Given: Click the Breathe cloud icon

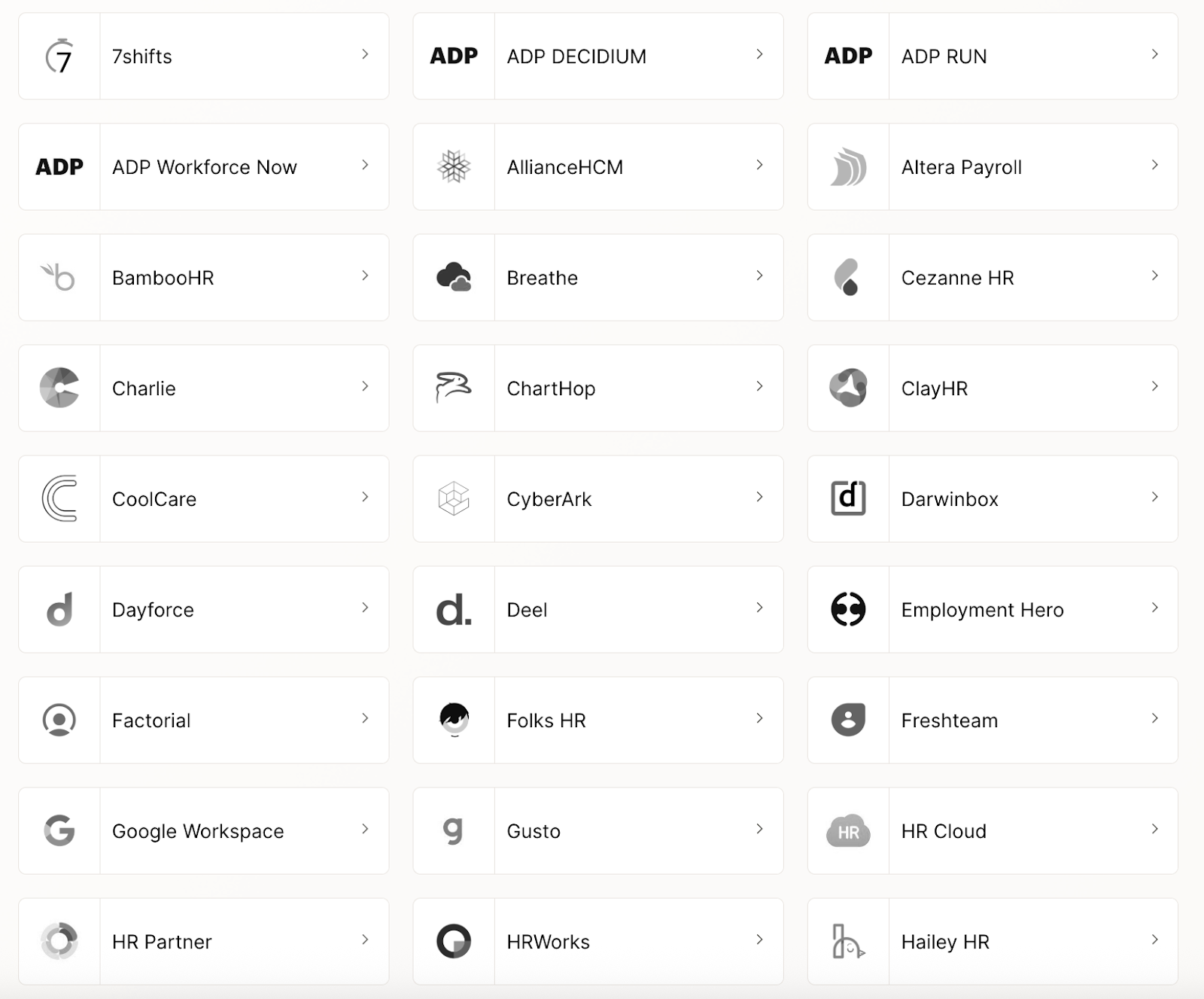Looking at the screenshot, I should [454, 277].
